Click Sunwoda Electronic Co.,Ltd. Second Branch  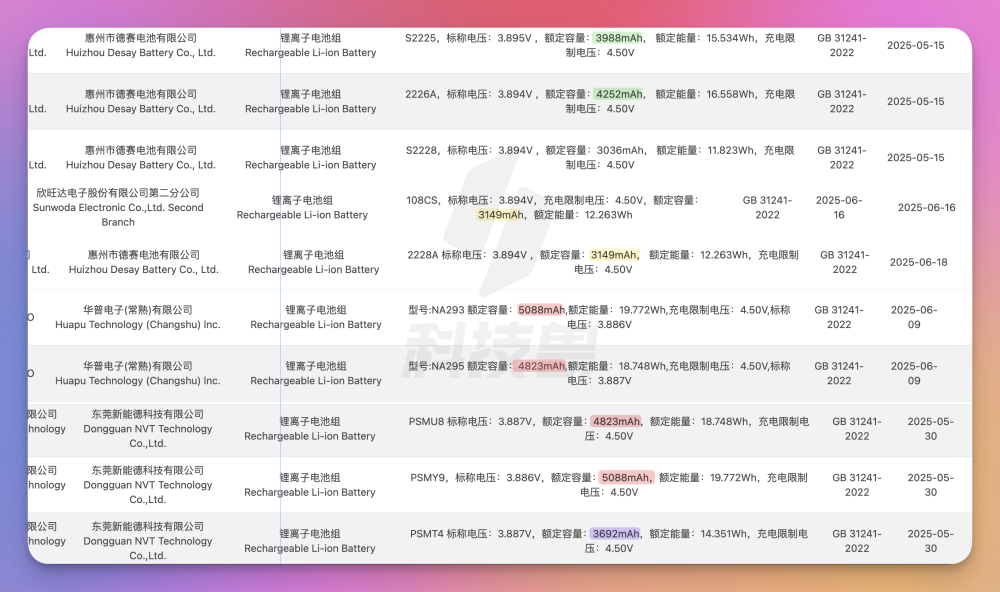pos(118,215)
